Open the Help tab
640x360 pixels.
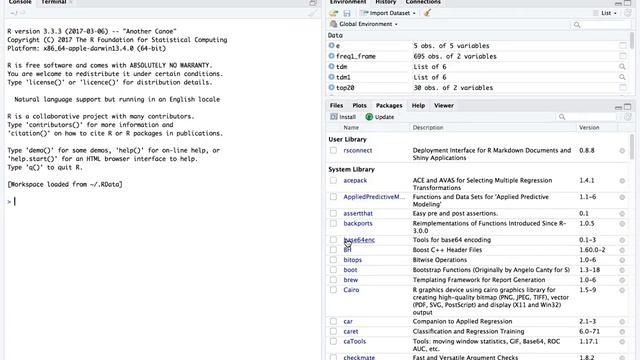[418, 105]
